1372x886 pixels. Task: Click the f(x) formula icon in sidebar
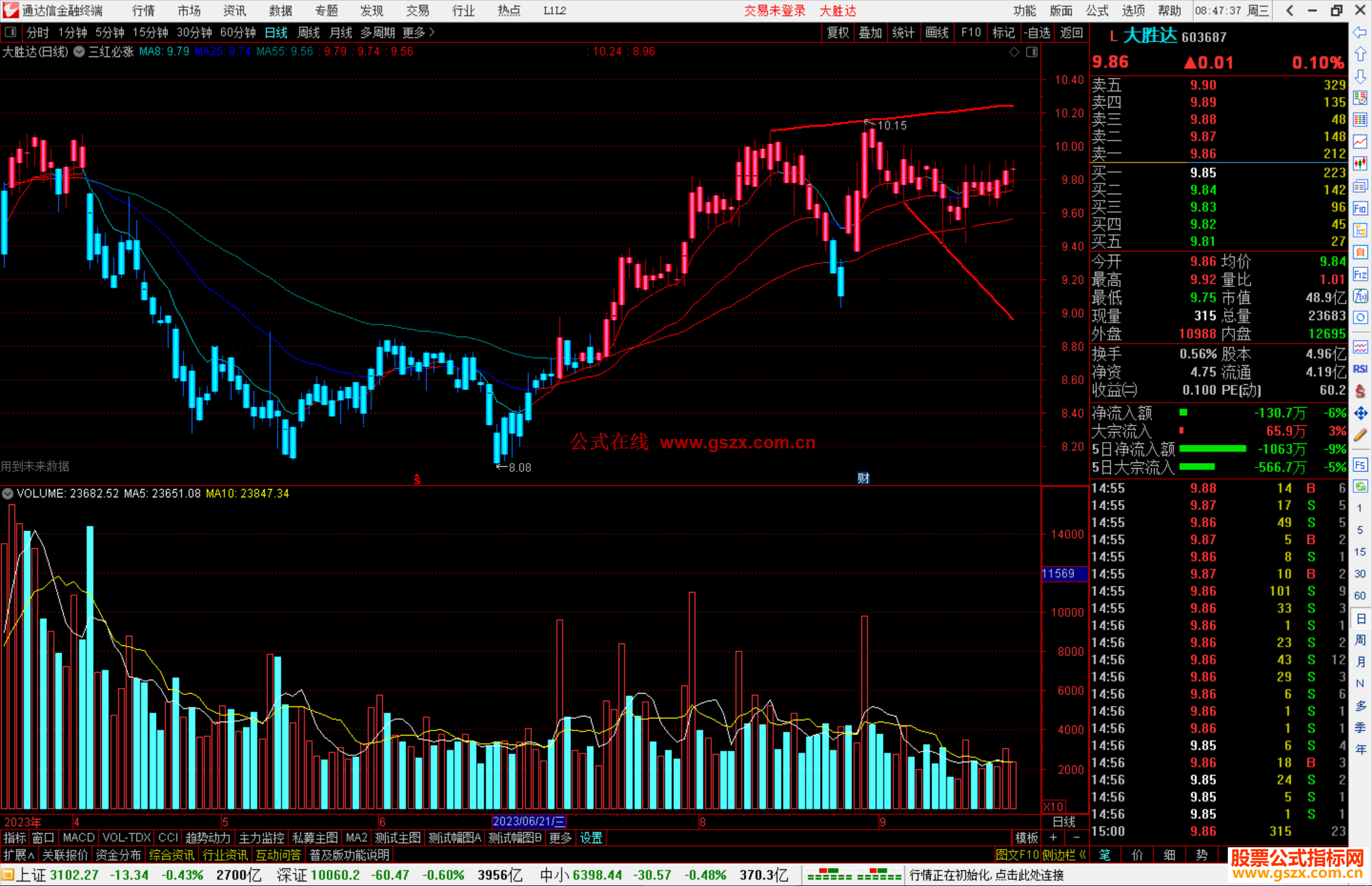tap(1360, 296)
